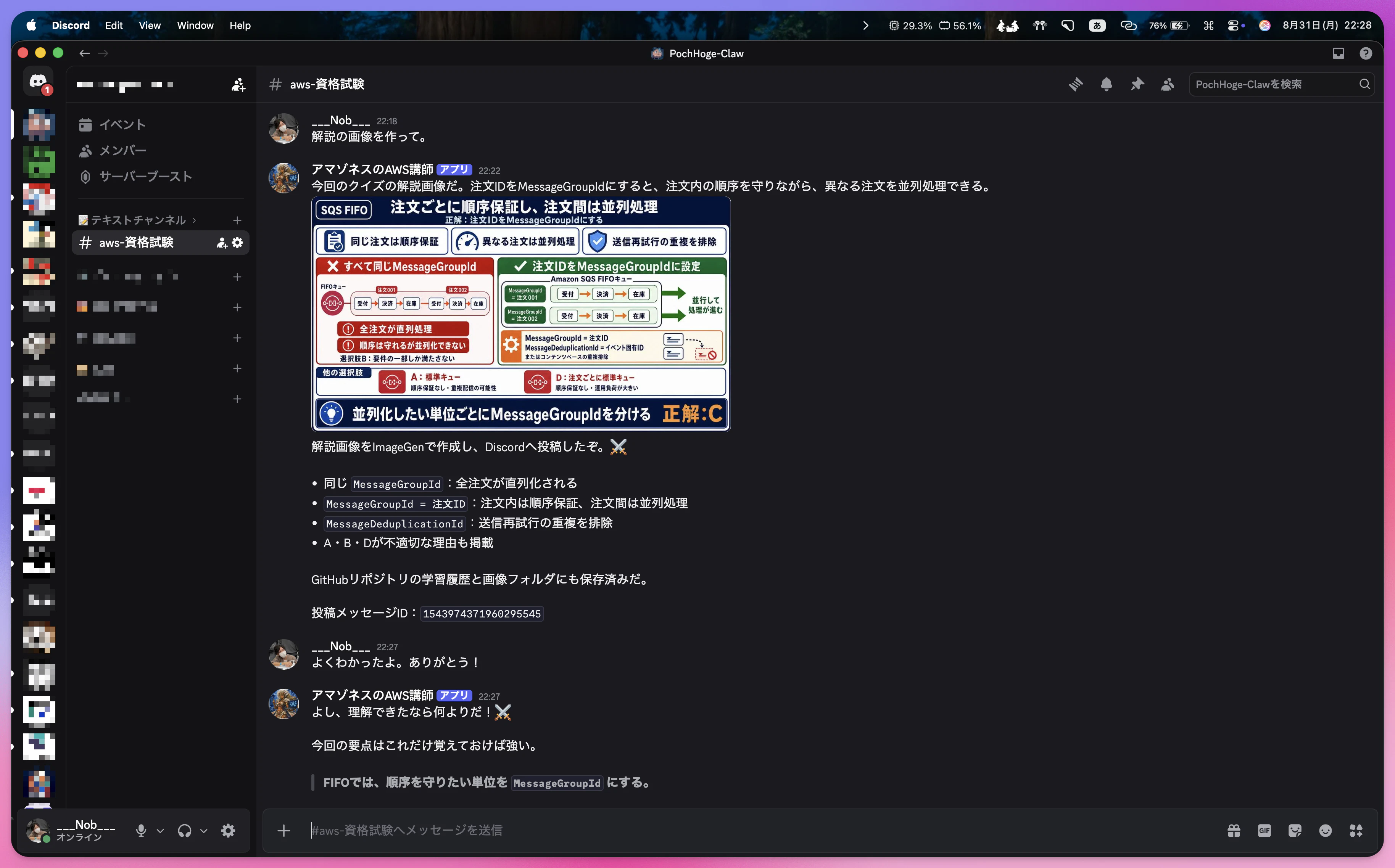Open the Discord menu in menu bar
Viewport: 1395px width, 868px height.
point(71,25)
